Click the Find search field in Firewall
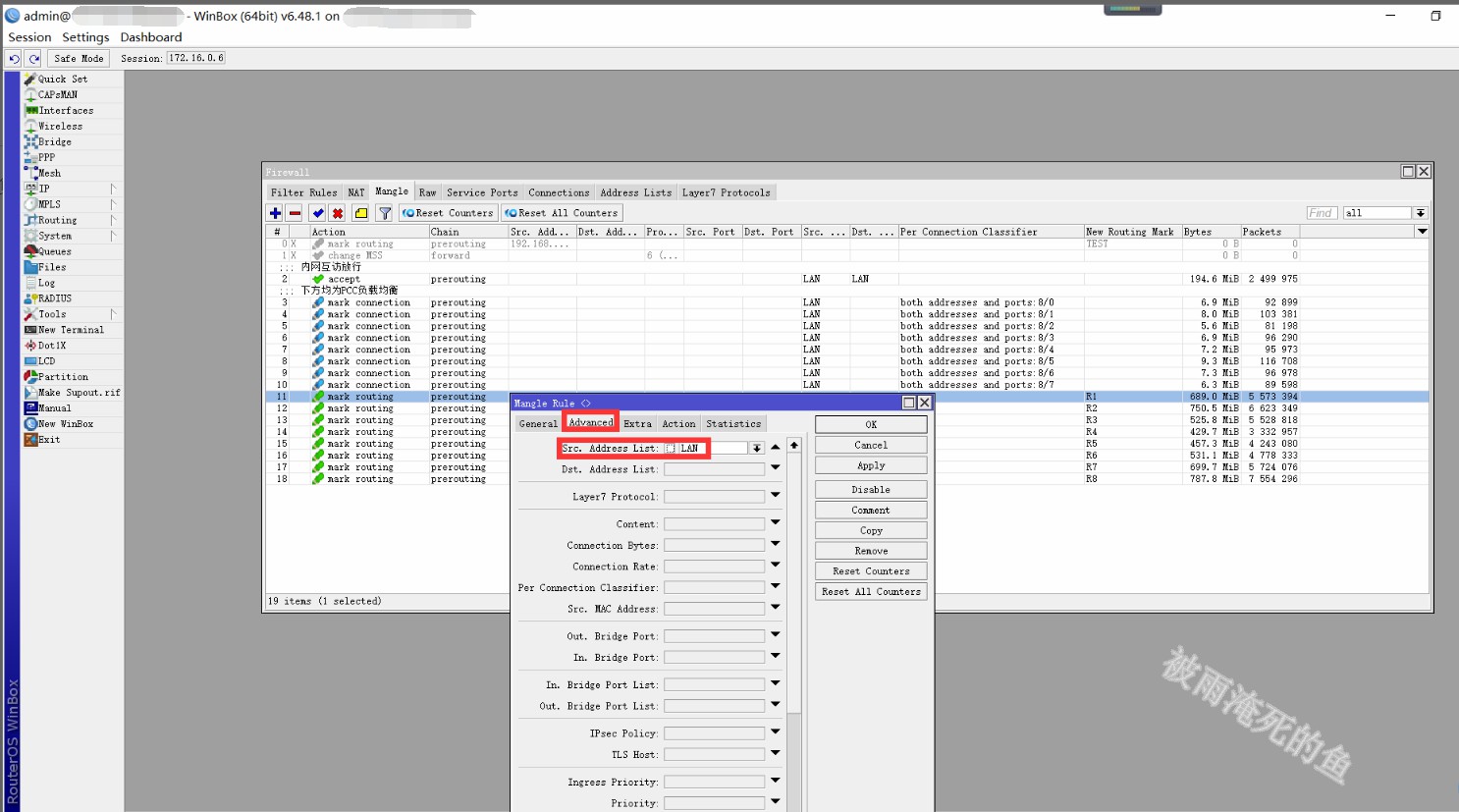This screenshot has height=812, width=1459. (1322, 213)
